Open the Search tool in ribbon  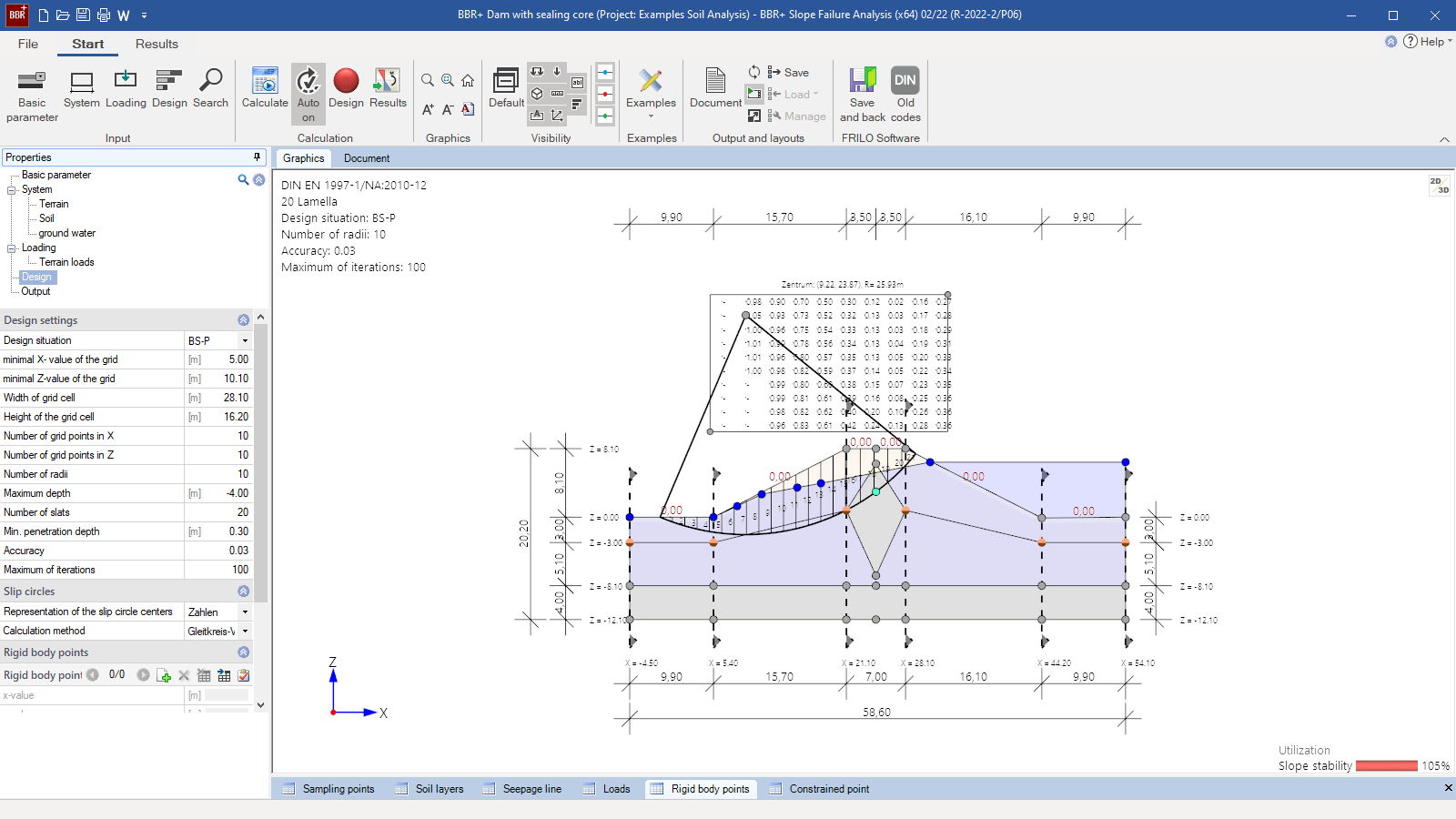click(x=210, y=89)
